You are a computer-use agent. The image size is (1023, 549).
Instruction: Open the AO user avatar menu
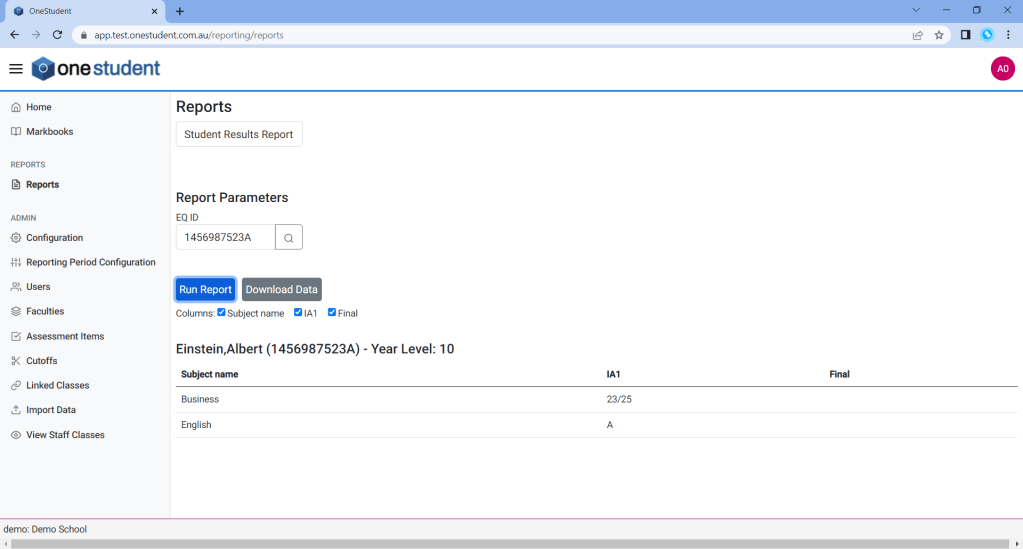[1002, 69]
